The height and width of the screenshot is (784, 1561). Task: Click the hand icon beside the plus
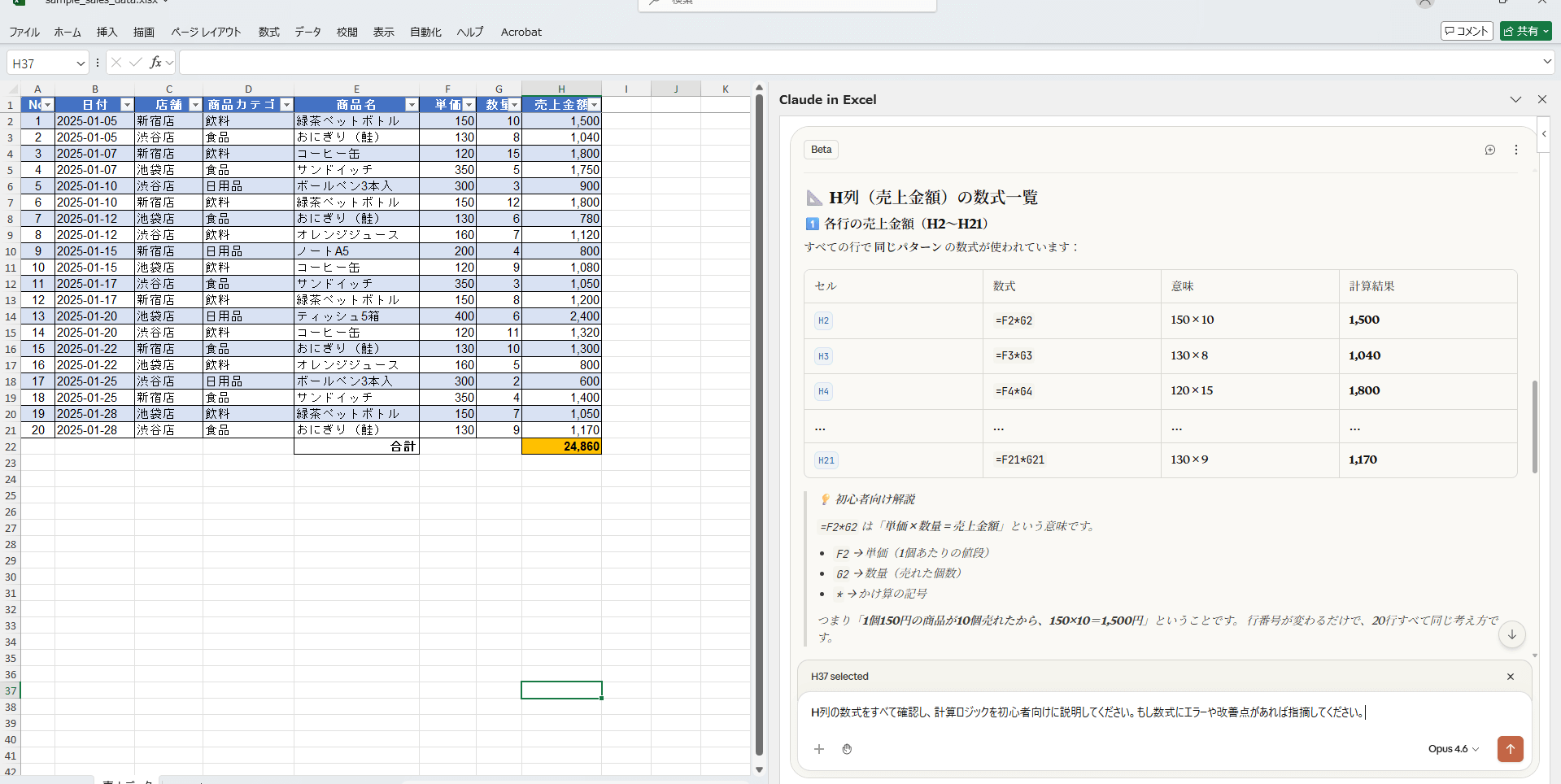847,749
